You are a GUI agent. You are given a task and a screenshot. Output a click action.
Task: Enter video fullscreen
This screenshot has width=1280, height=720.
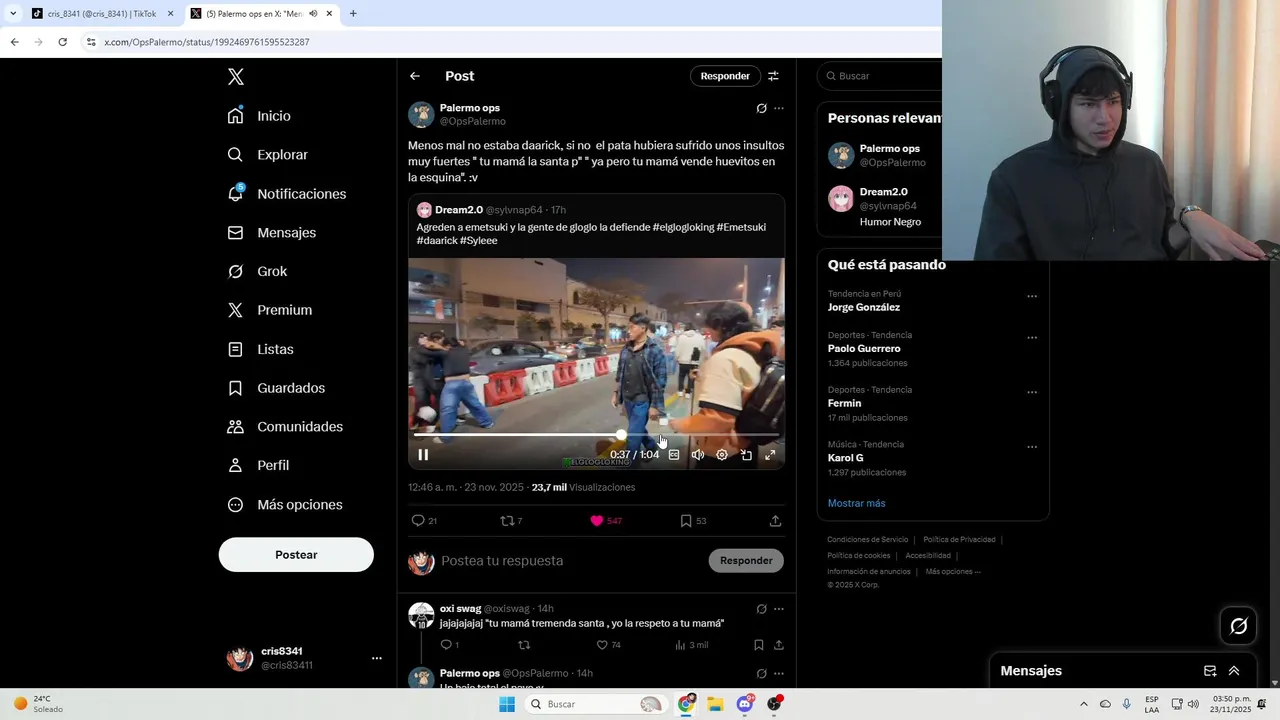pyautogui.click(x=770, y=455)
